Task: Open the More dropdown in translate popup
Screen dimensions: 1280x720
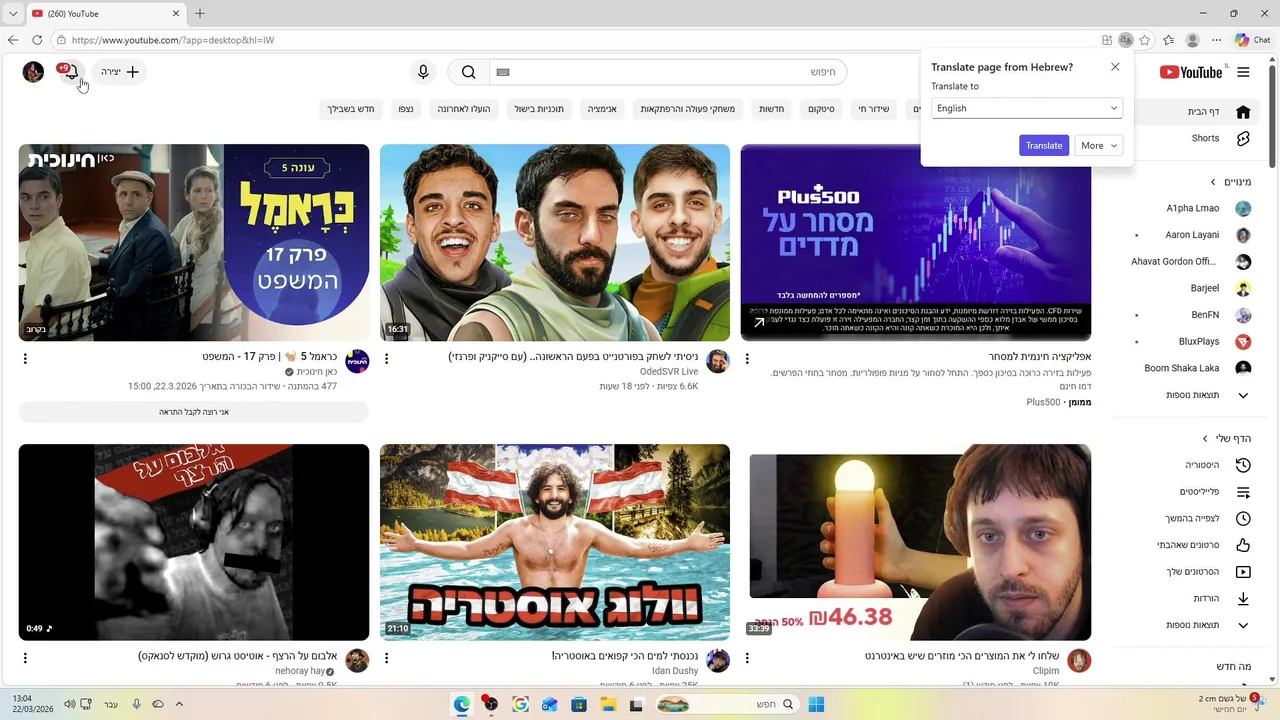Action: [1099, 145]
